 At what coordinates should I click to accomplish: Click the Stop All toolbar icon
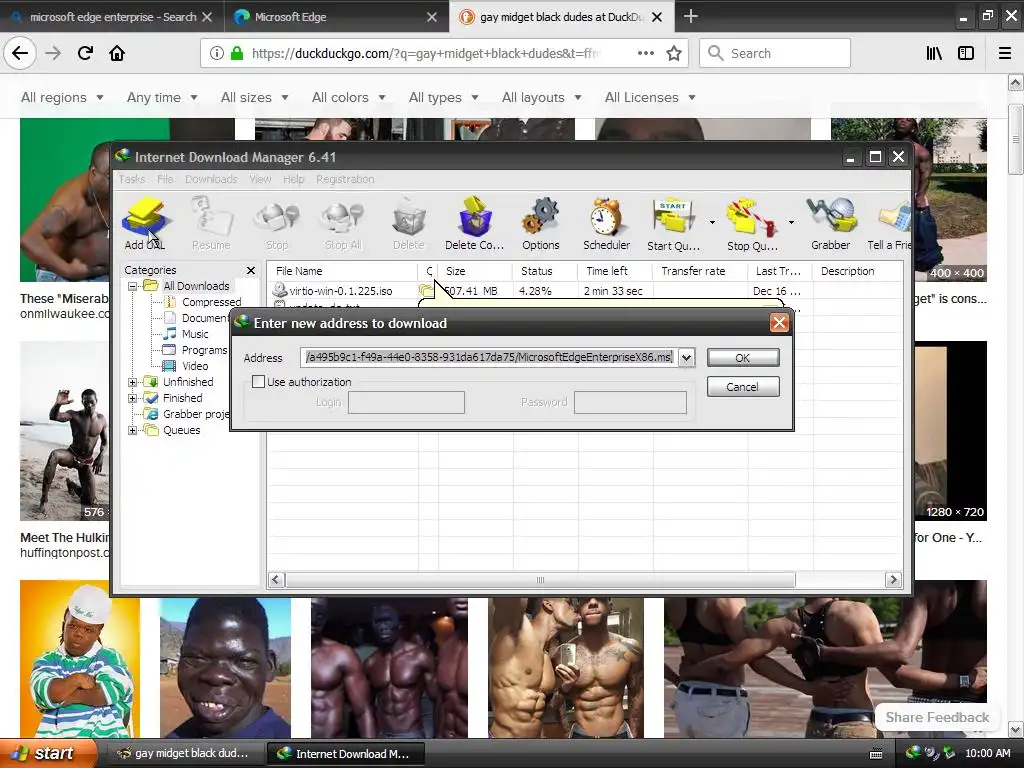point(343,223)
